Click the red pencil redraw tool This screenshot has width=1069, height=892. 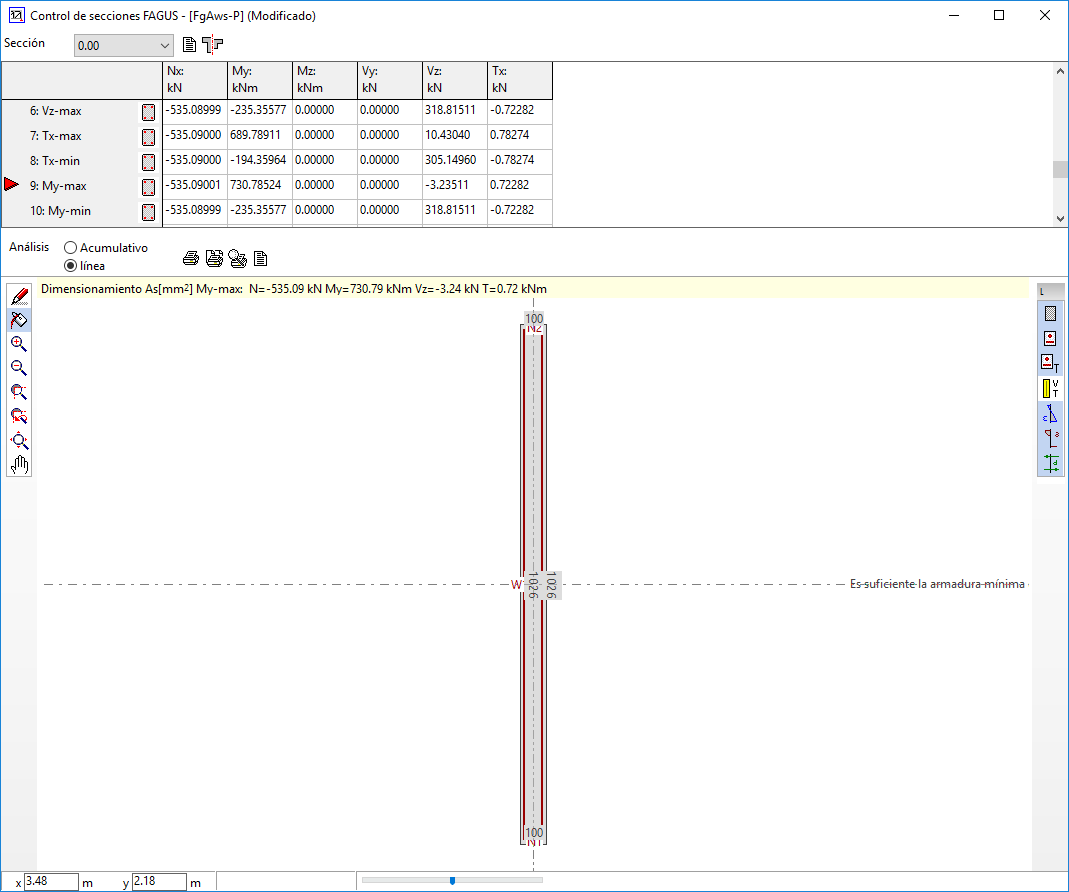click(x=19, y=295)
